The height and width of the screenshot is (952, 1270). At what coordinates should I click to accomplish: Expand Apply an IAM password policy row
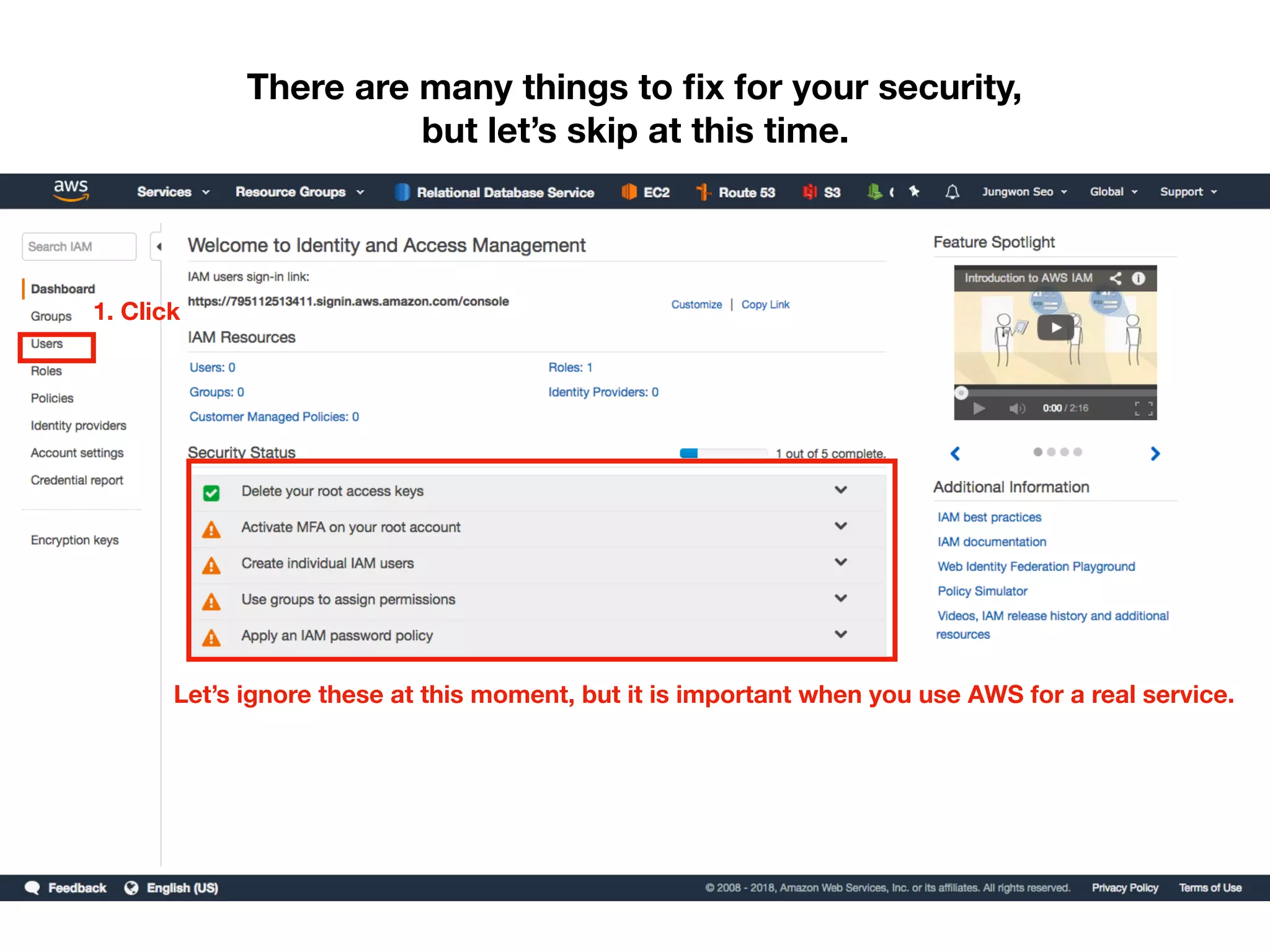pos(841,634)
